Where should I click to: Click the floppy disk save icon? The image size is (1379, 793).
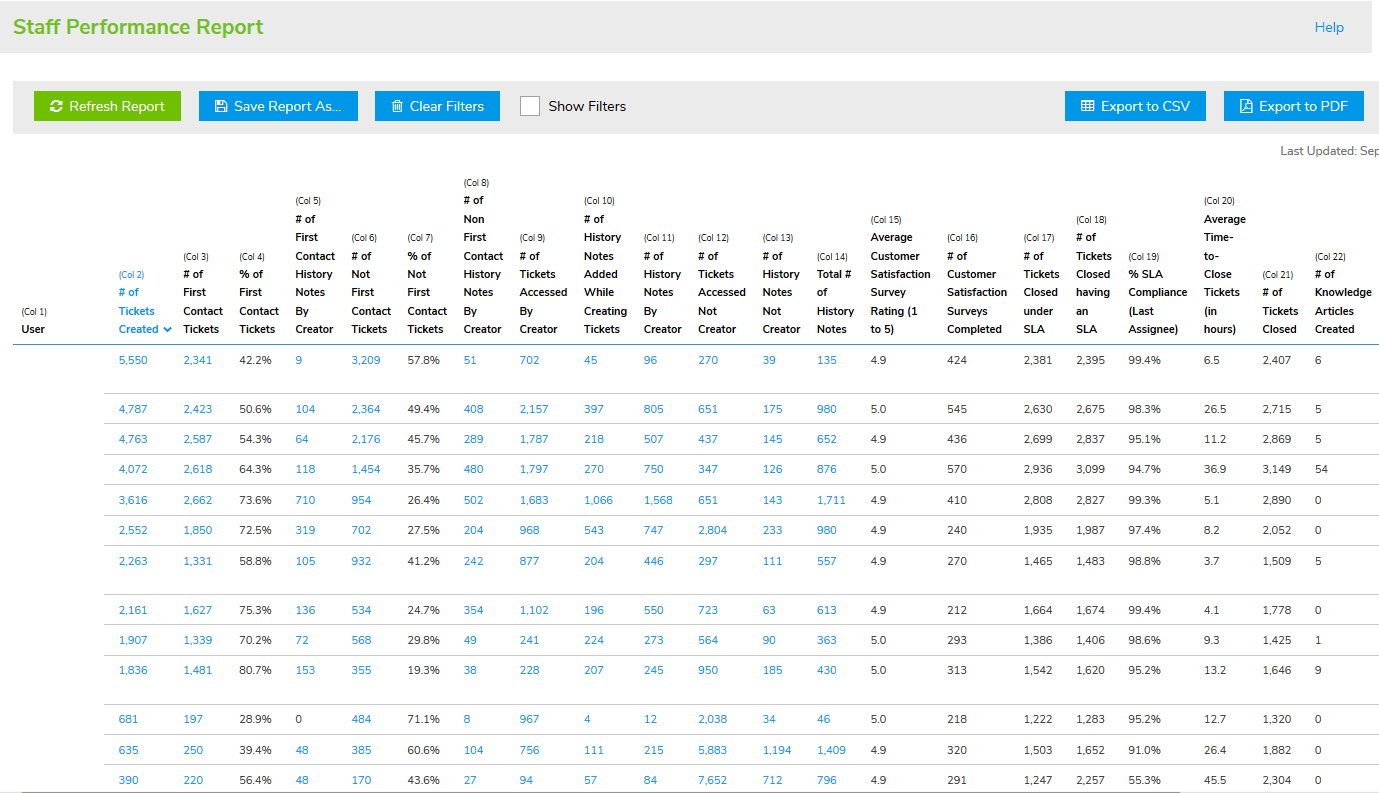[x=221, y=106]
